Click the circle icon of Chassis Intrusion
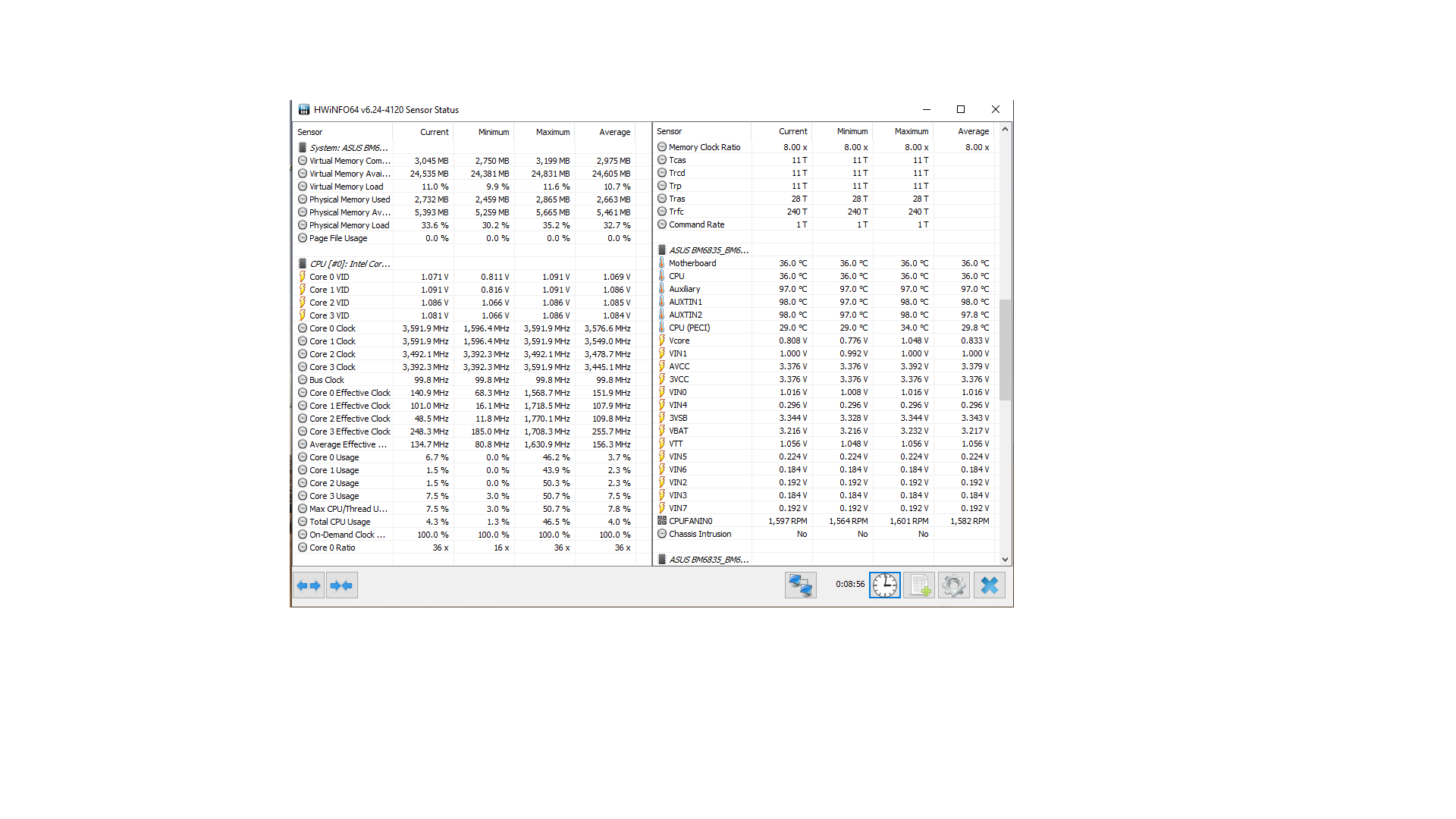 coord(662,534)
